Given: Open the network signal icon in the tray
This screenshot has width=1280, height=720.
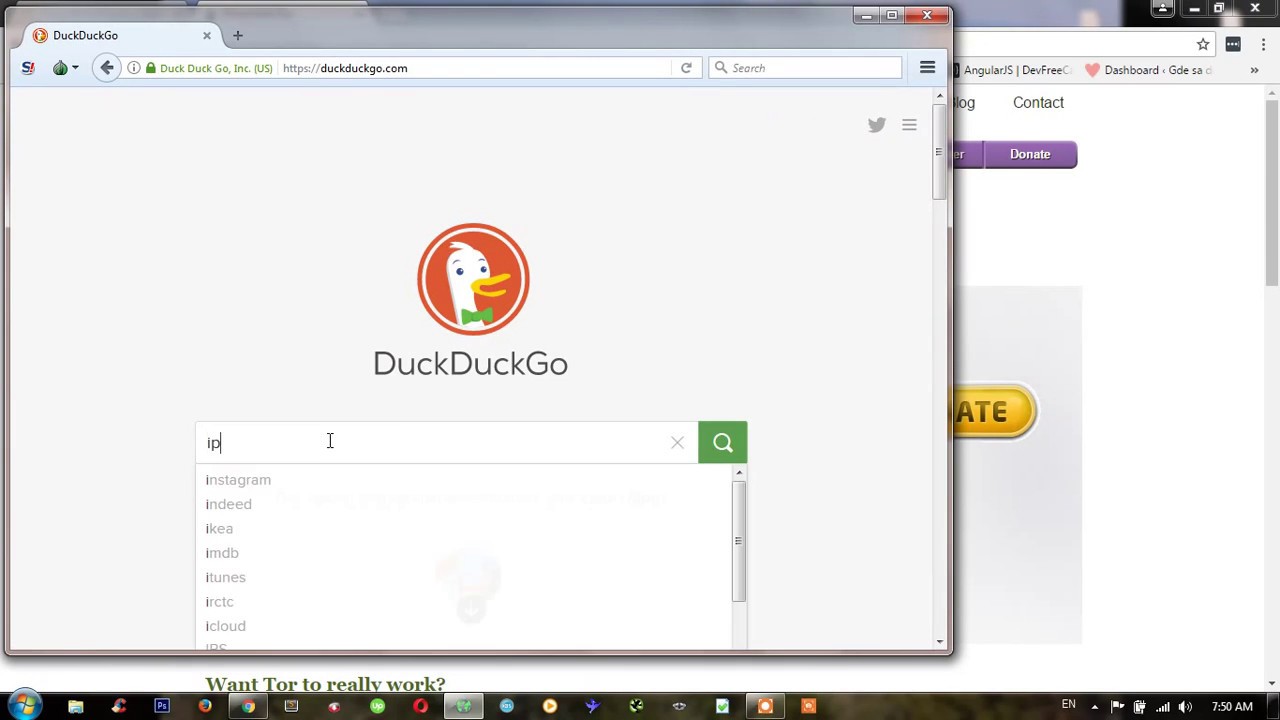Looking at the screenshot, I should coord(1162,707).
